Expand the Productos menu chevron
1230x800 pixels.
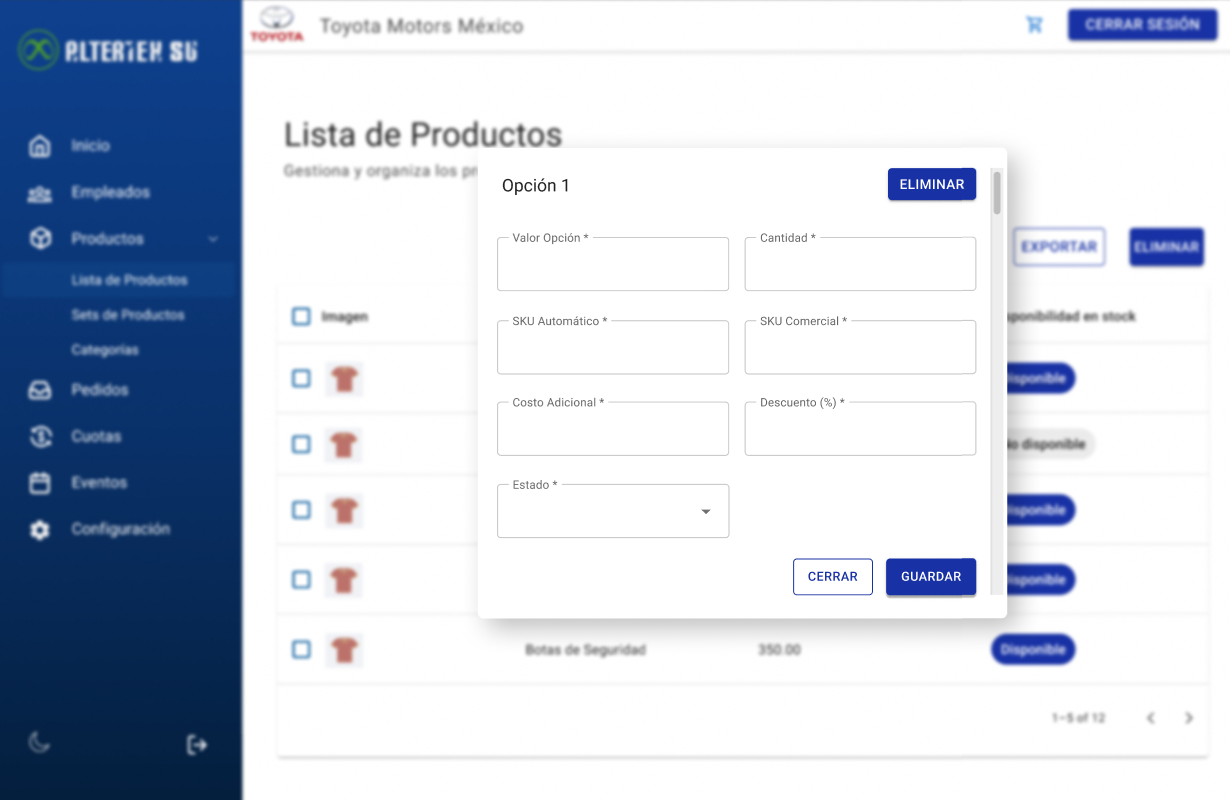coord(212,239)
